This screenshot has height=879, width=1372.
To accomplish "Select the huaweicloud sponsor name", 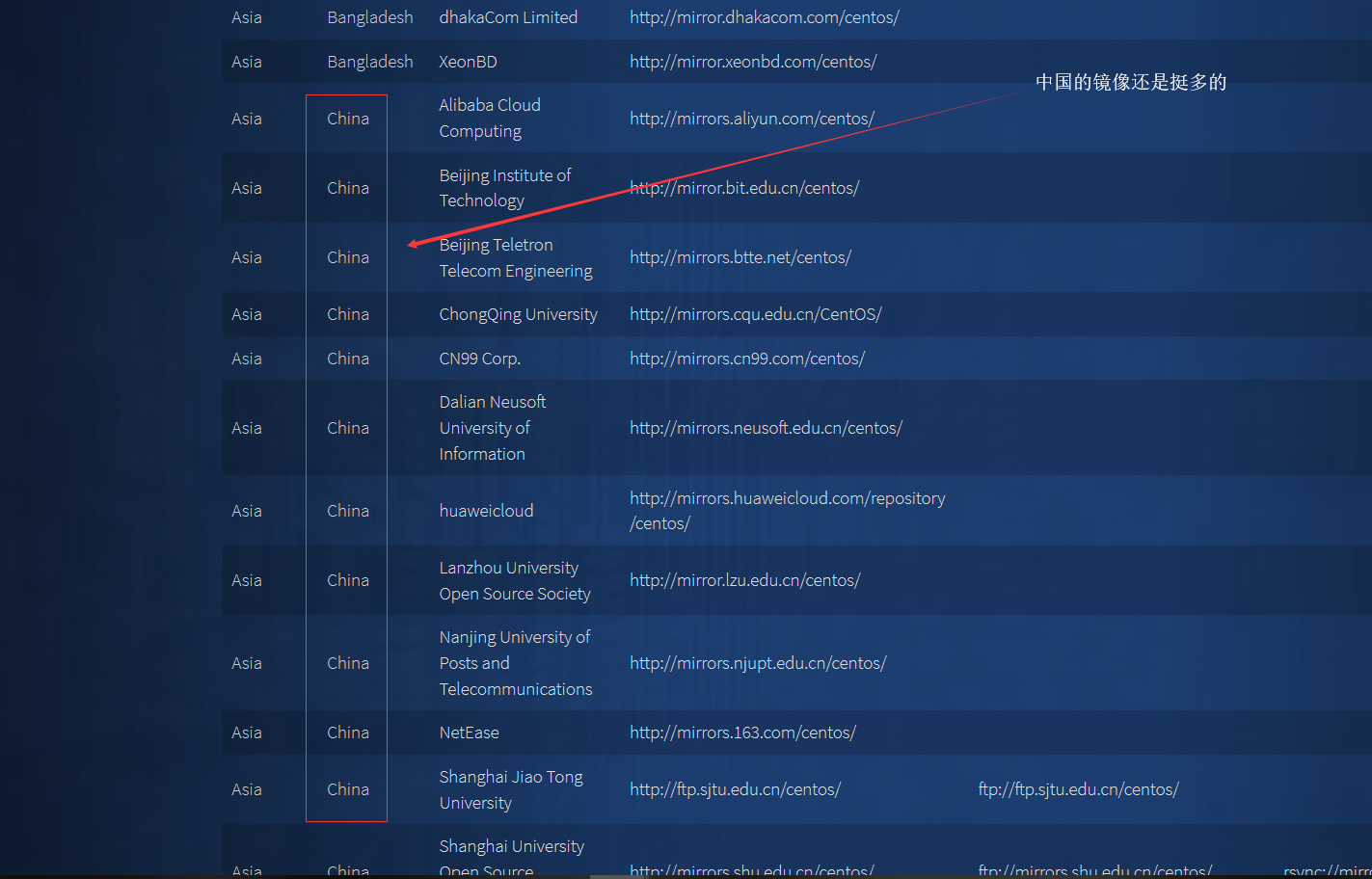I will (486, 511).
